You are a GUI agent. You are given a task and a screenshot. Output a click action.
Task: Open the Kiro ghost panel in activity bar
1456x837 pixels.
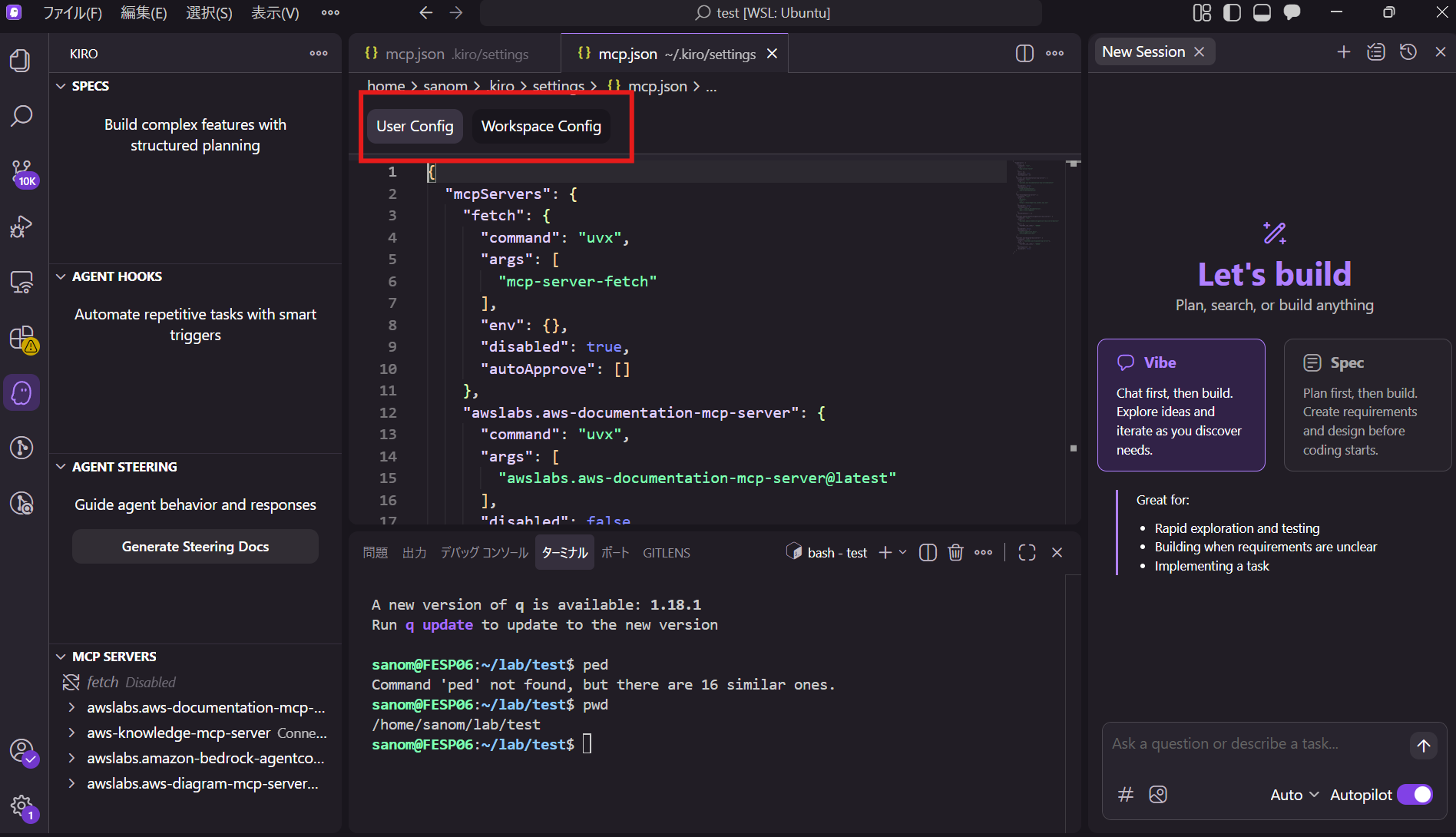pyautogui.click(x=22, y=392)
